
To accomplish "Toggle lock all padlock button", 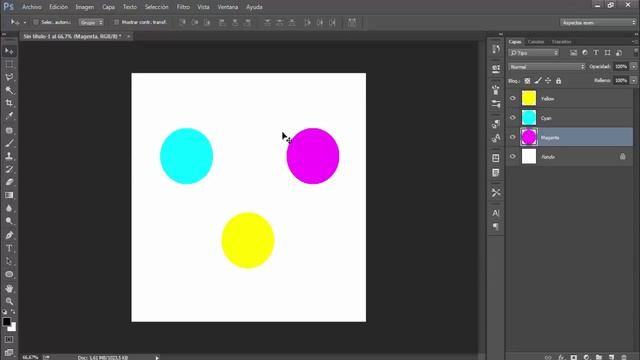I will click(x=558, y=81).
